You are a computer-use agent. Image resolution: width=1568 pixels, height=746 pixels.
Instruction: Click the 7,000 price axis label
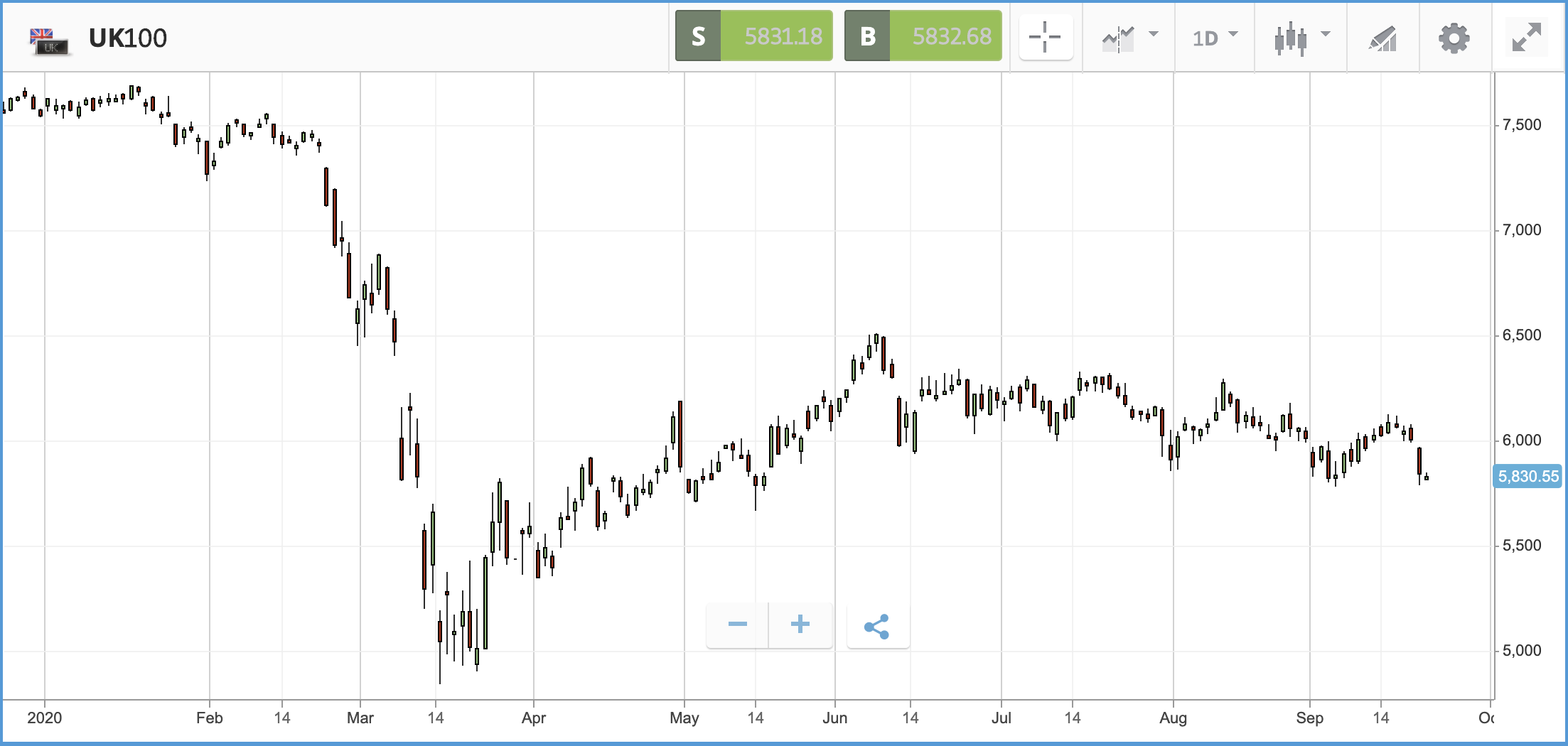pyautogui.click(x=1522, y=230)
